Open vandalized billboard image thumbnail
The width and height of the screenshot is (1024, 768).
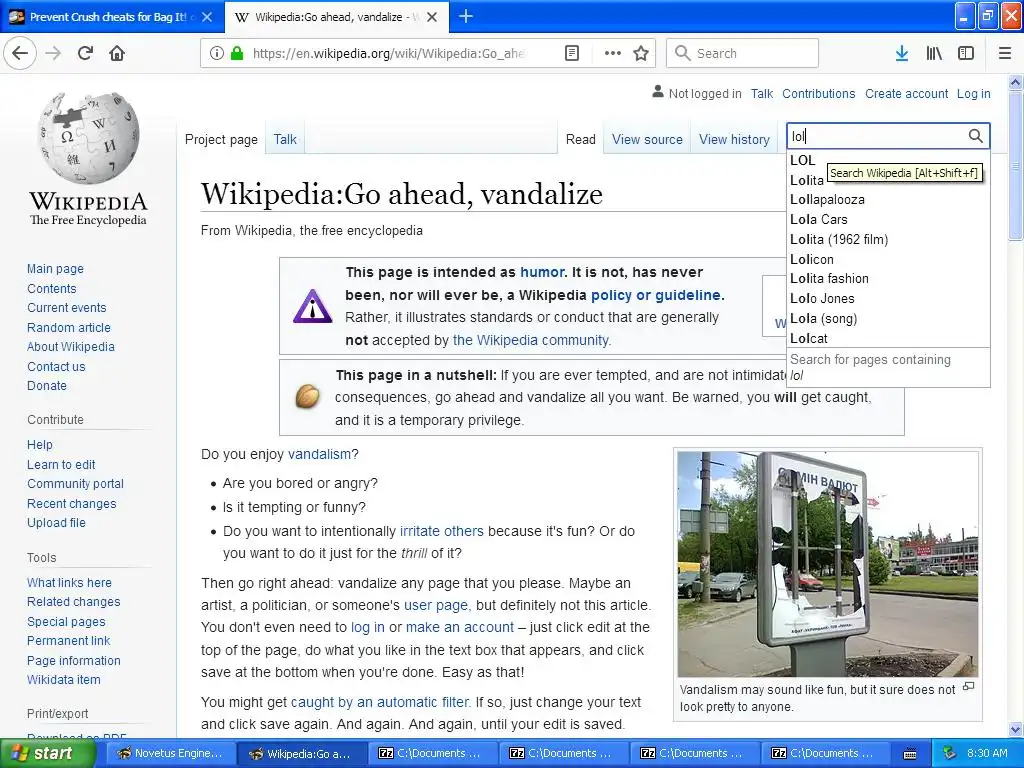(827, 564)
